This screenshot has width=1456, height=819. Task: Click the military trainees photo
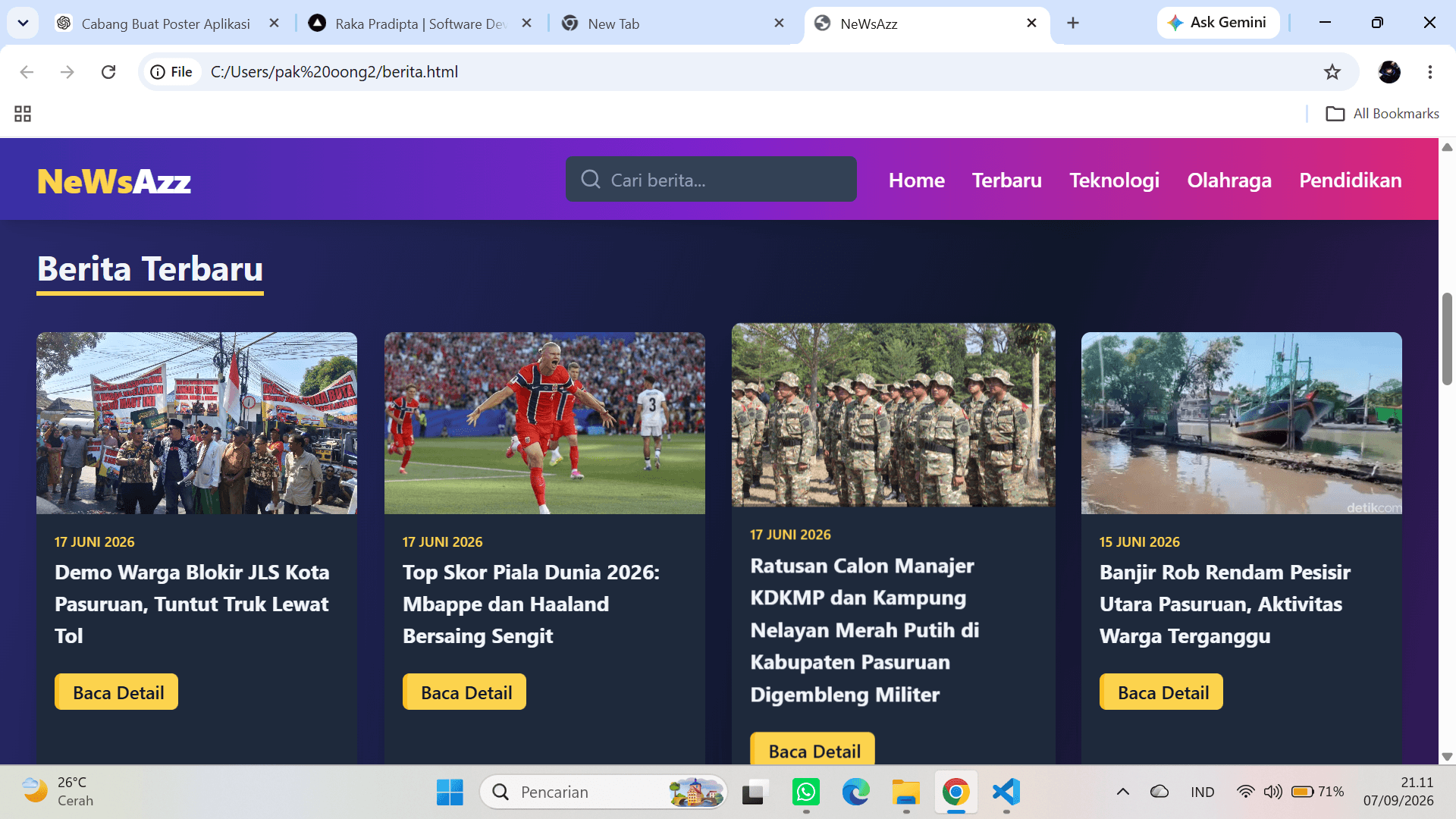click(x=893, y=415)
